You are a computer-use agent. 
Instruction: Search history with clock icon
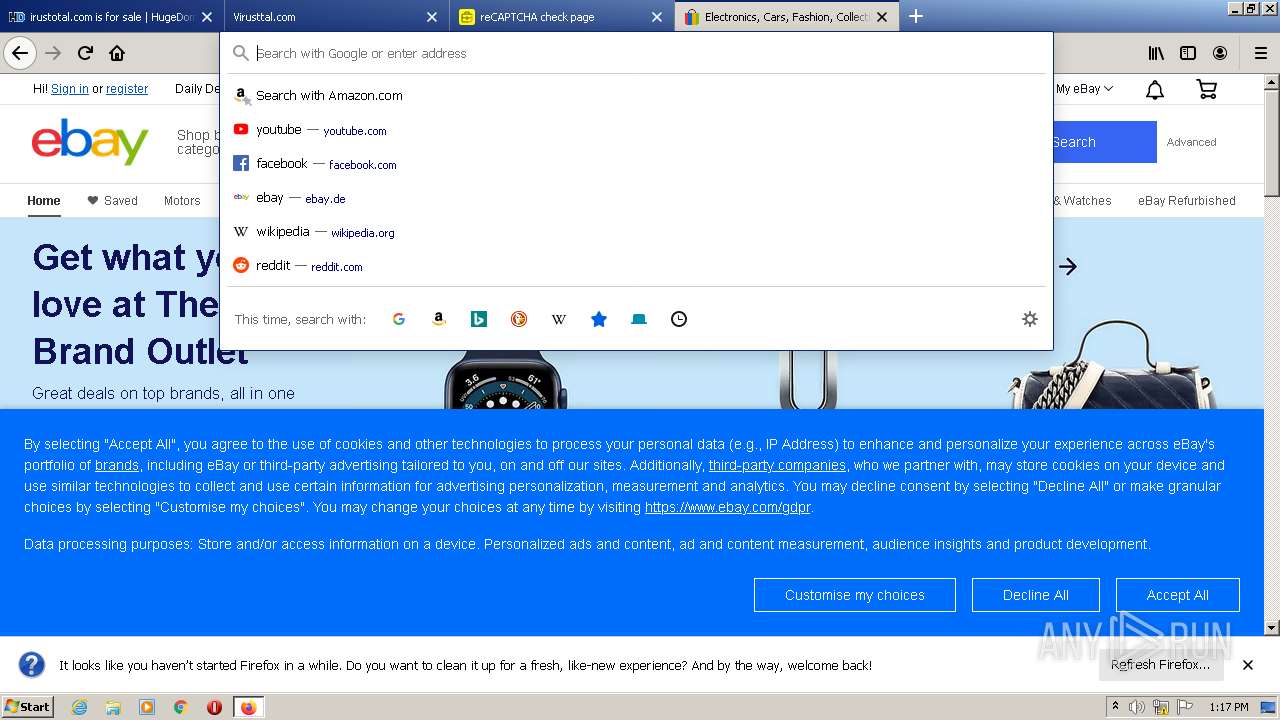pyautogui.click(x=678, y=319)
